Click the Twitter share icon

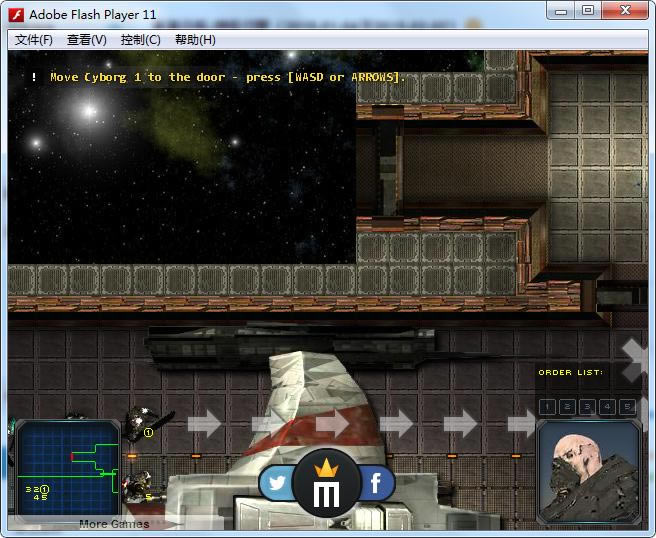click(278, 484)
